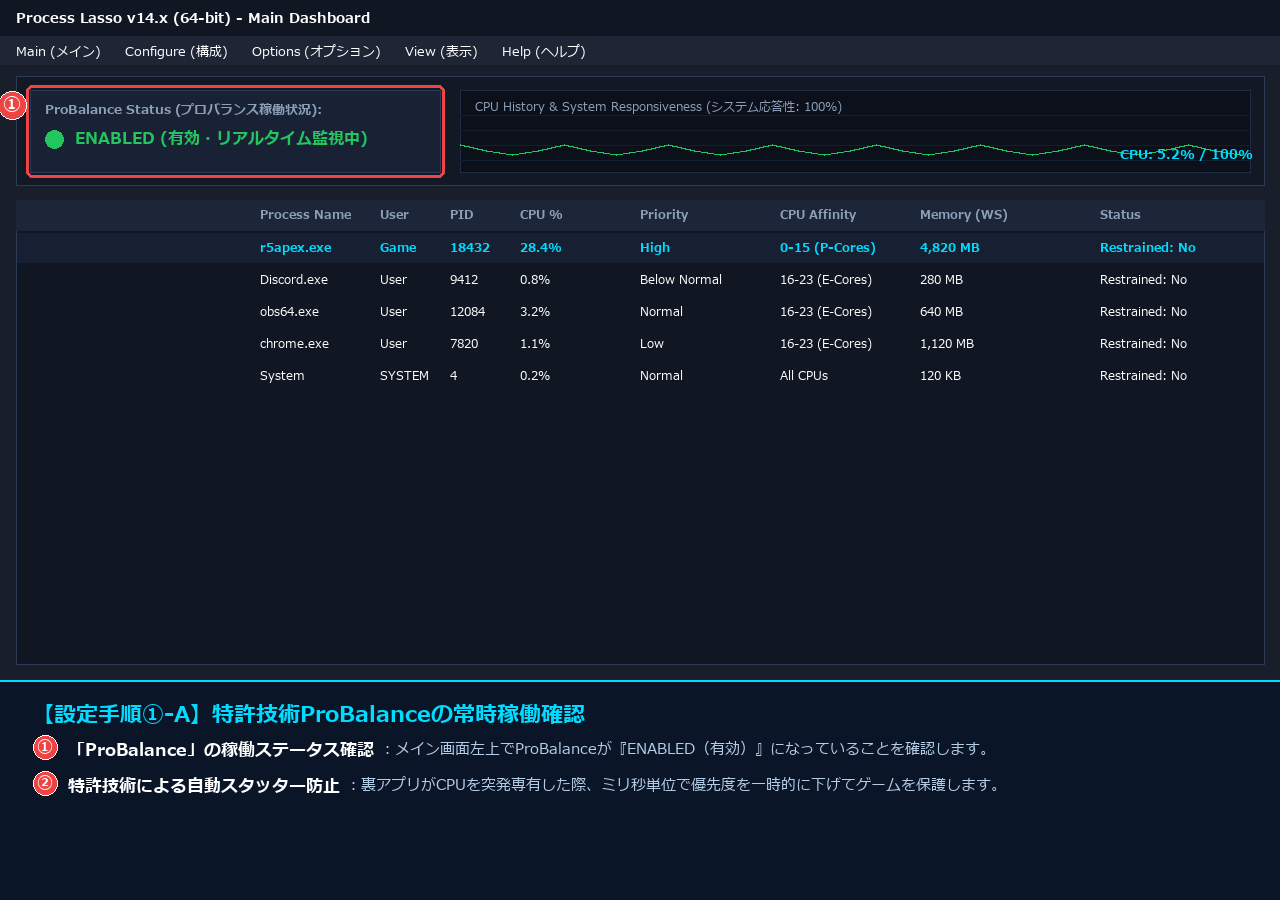The width and height of the screenshot is (1280, 900).
Task: Click 0-15 (P-Cores) affinity value
Action: coord(828,248)
